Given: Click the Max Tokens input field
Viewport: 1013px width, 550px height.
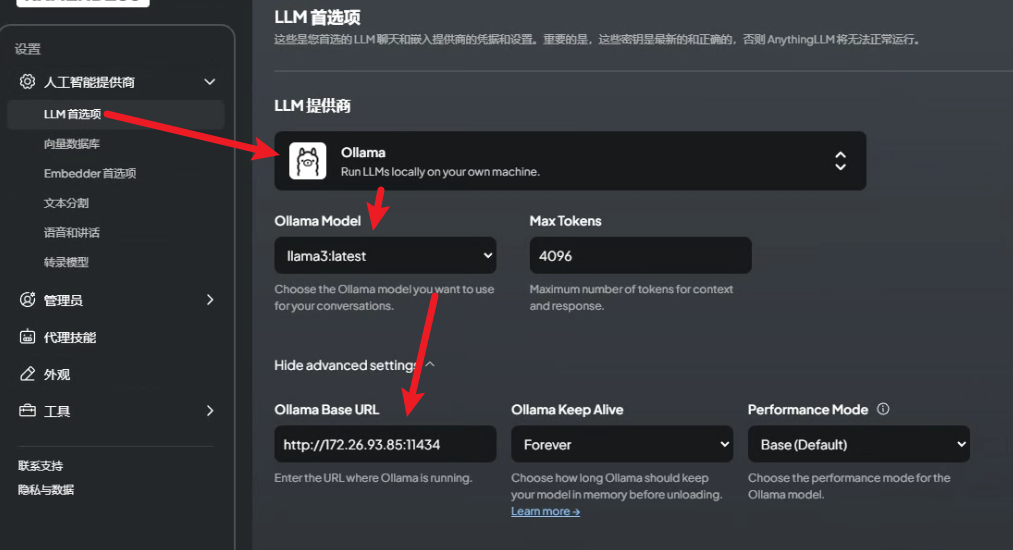Looking at the screenshot, I should click(x=640, y=255).
